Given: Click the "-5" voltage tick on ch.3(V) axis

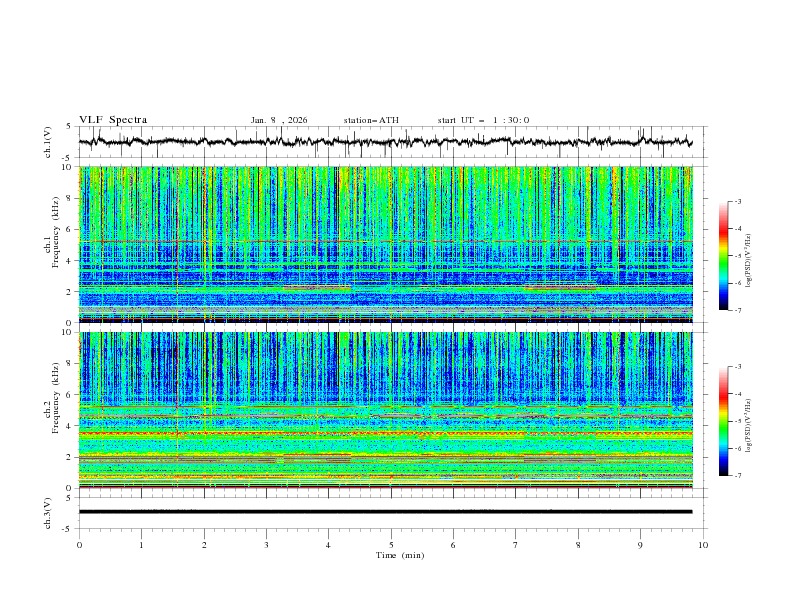Looking at the screenshot, I should point(68,529).
